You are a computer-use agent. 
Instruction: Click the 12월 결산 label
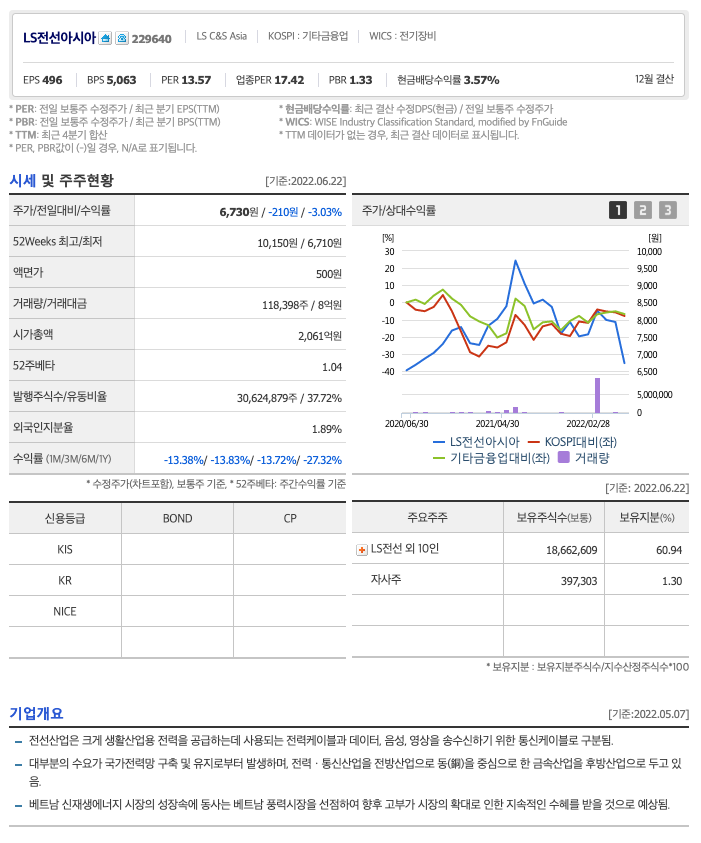click(654, 79)
